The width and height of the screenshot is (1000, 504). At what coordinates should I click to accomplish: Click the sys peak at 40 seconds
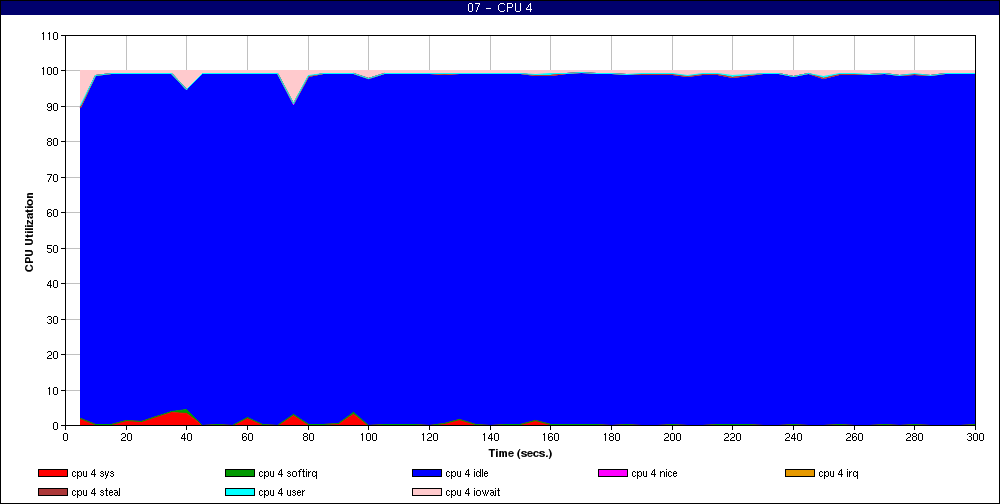[x=186, y=418]
